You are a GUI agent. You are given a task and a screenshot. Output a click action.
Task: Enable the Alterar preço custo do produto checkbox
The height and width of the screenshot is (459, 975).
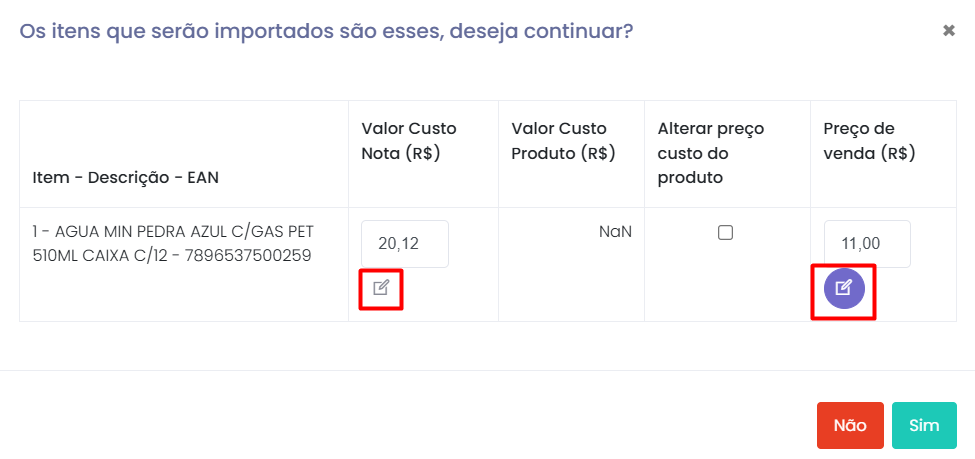pyautogui.click(x=726, y=233)
